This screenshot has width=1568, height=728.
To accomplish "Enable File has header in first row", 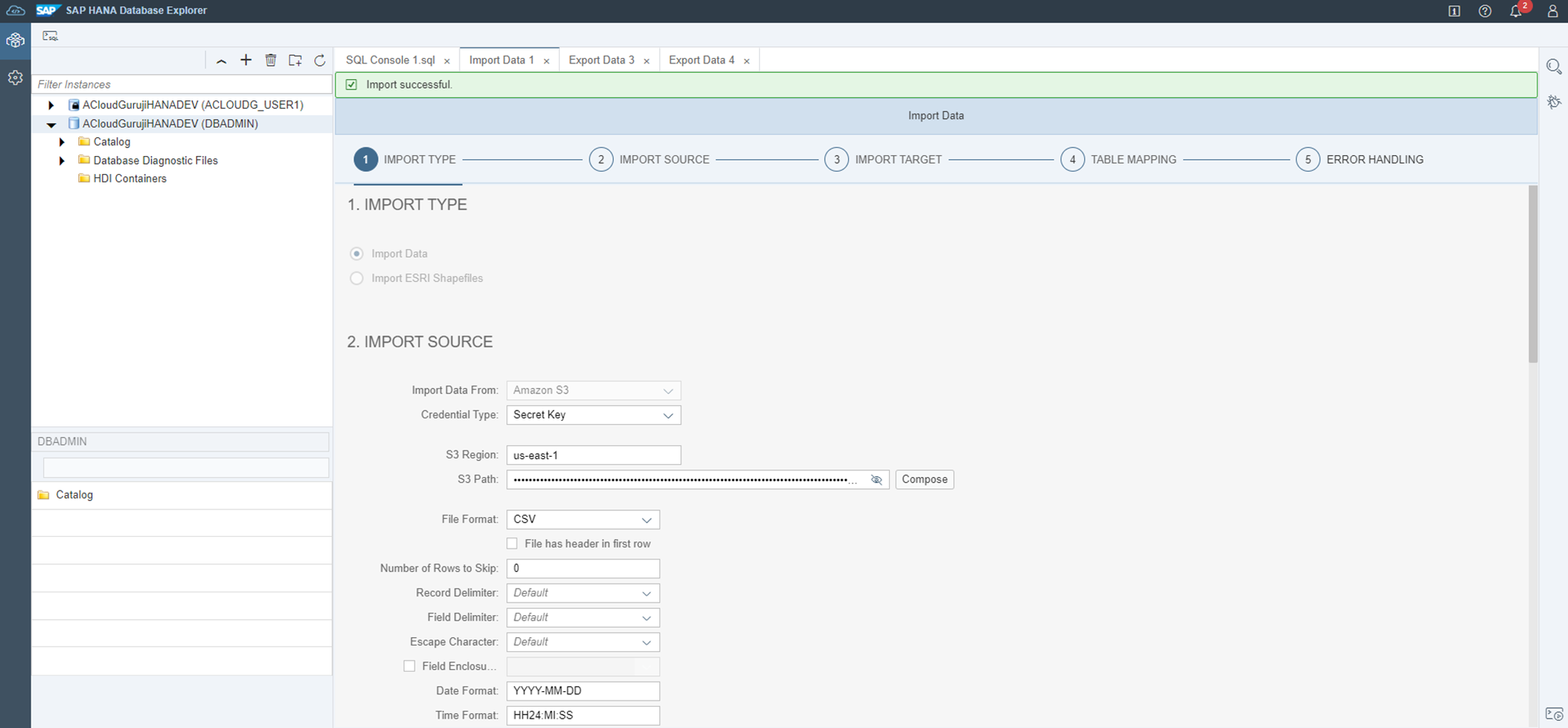I will click(512, 544).
